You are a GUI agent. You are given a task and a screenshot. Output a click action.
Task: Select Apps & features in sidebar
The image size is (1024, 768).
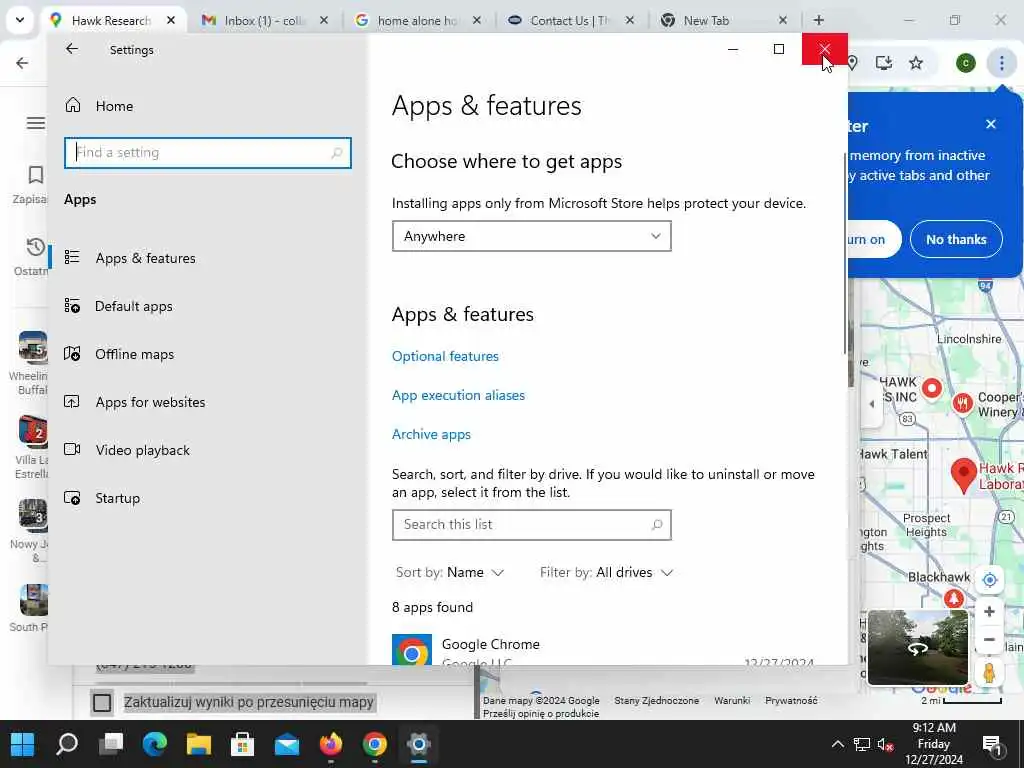145,258
